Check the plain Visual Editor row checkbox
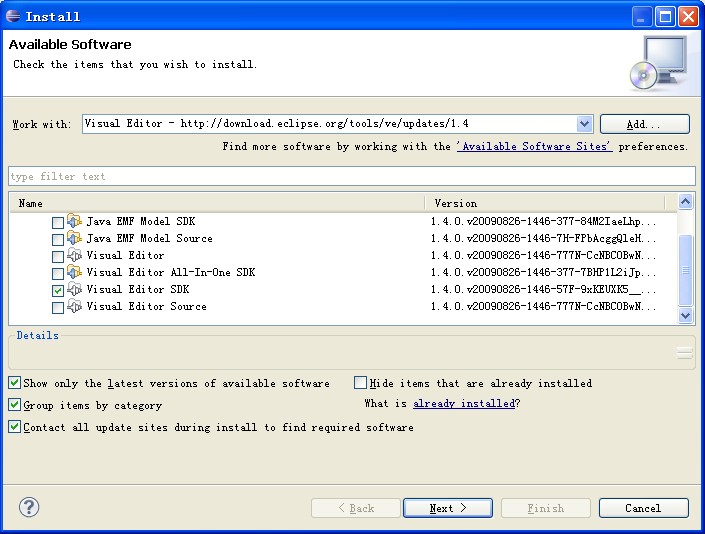Image resolution: width=705 pixels, height=534 pixels. tap(58, 257)
